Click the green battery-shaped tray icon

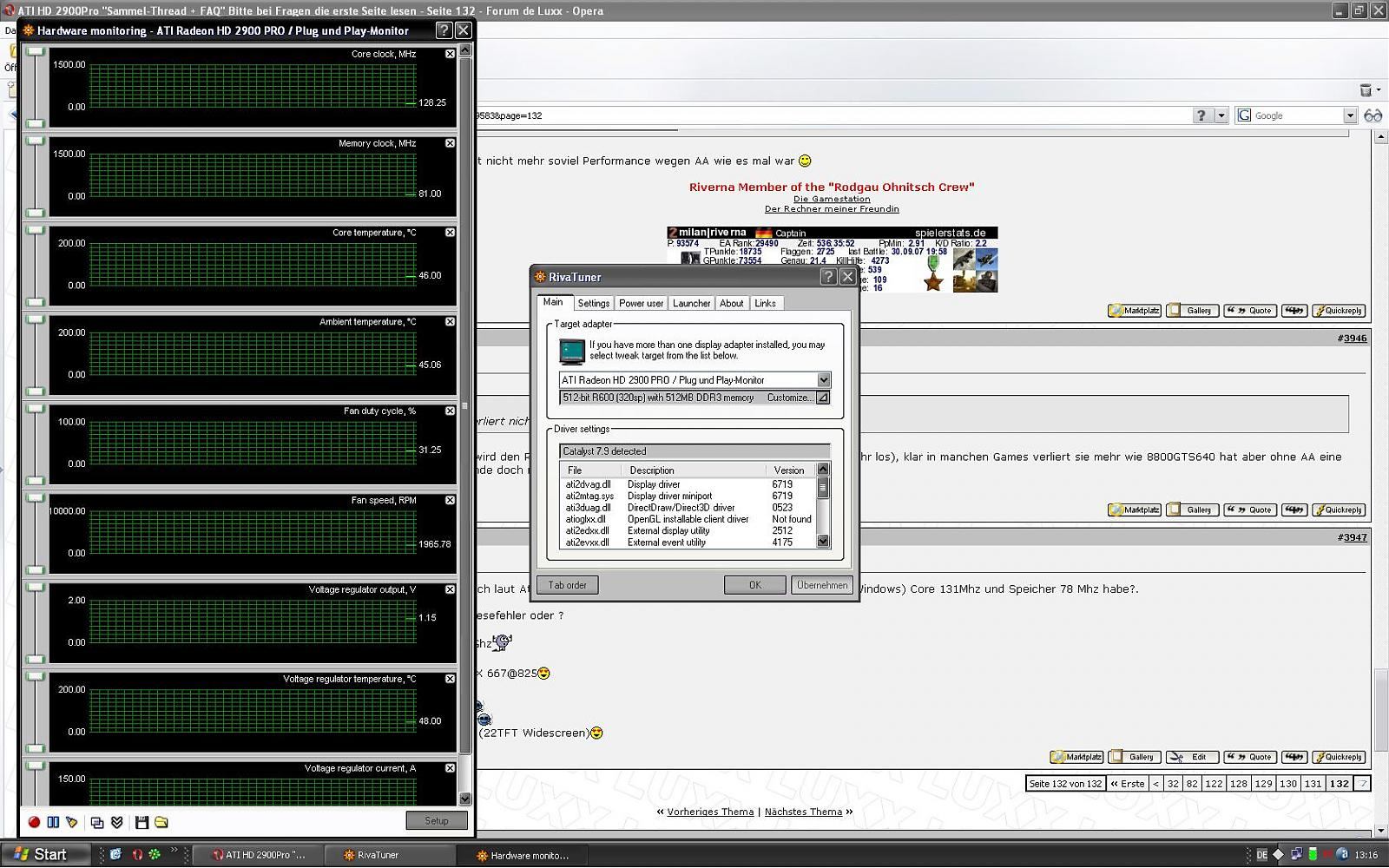tap(1313, 855)
